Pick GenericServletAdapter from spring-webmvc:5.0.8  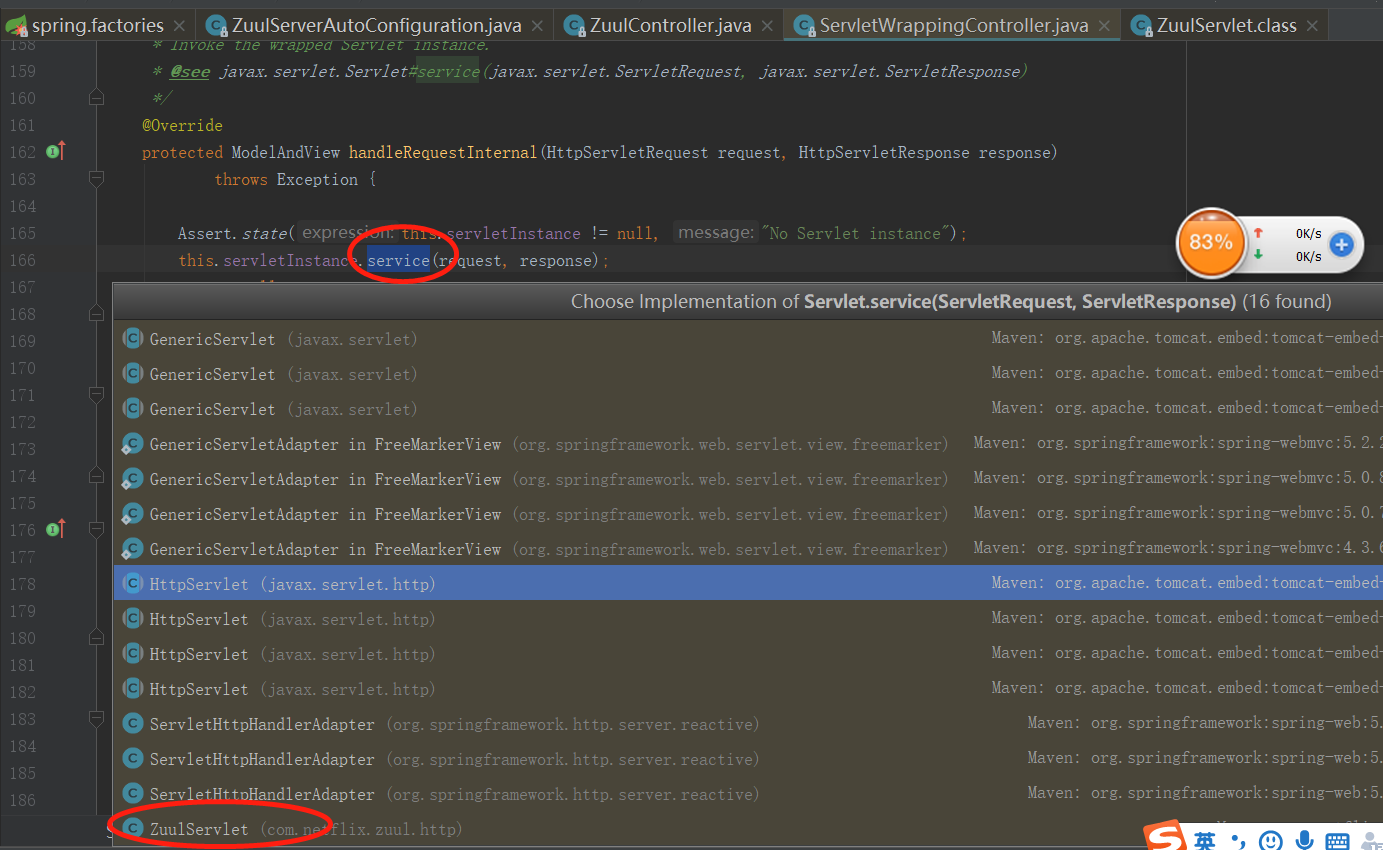748,479
